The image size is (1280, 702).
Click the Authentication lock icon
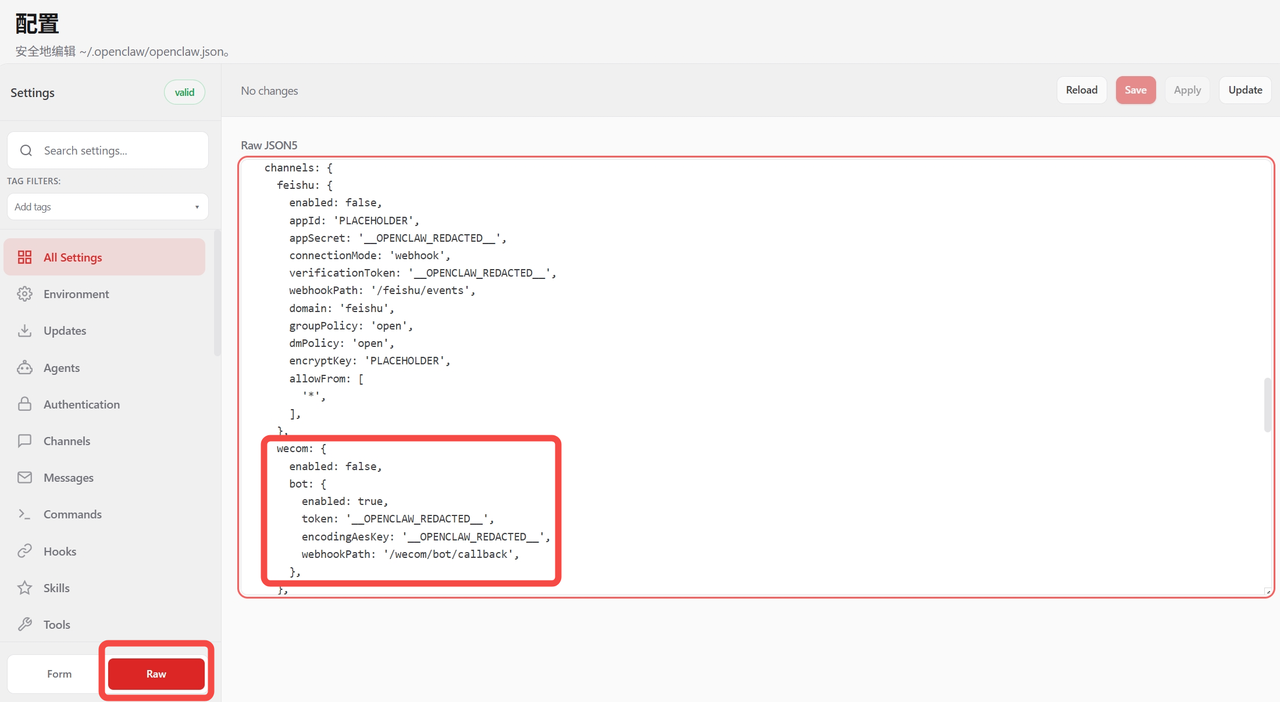pos(25,404)
